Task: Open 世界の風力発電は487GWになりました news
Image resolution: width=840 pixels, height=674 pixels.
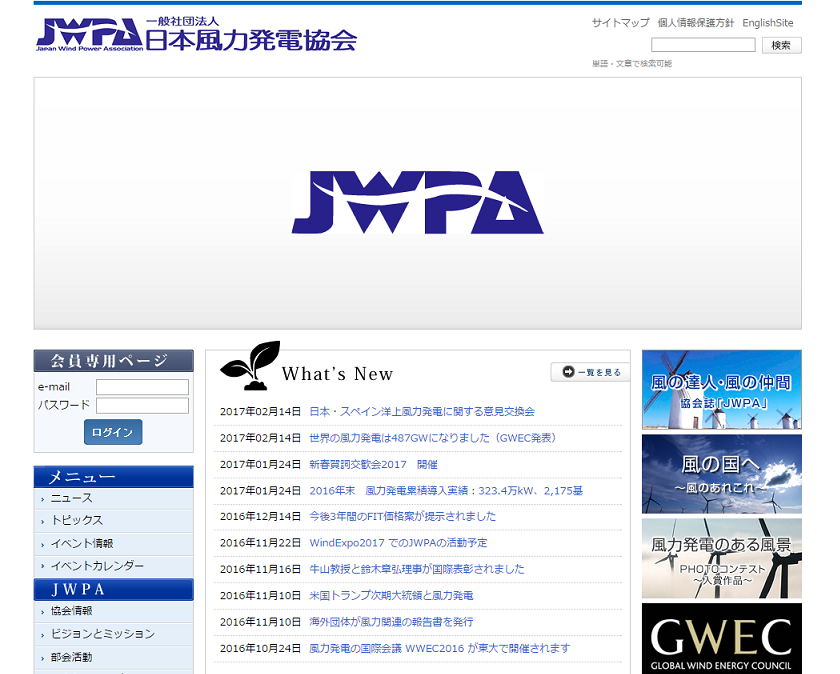Action: pos(433,438)
